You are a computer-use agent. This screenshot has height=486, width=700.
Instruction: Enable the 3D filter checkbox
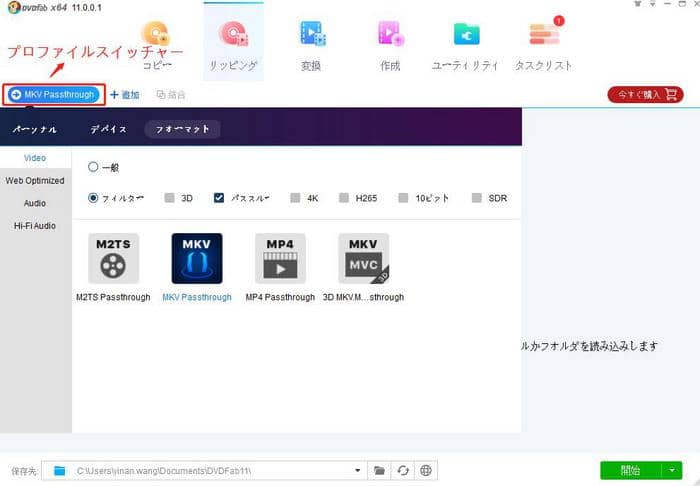(170, 198)
